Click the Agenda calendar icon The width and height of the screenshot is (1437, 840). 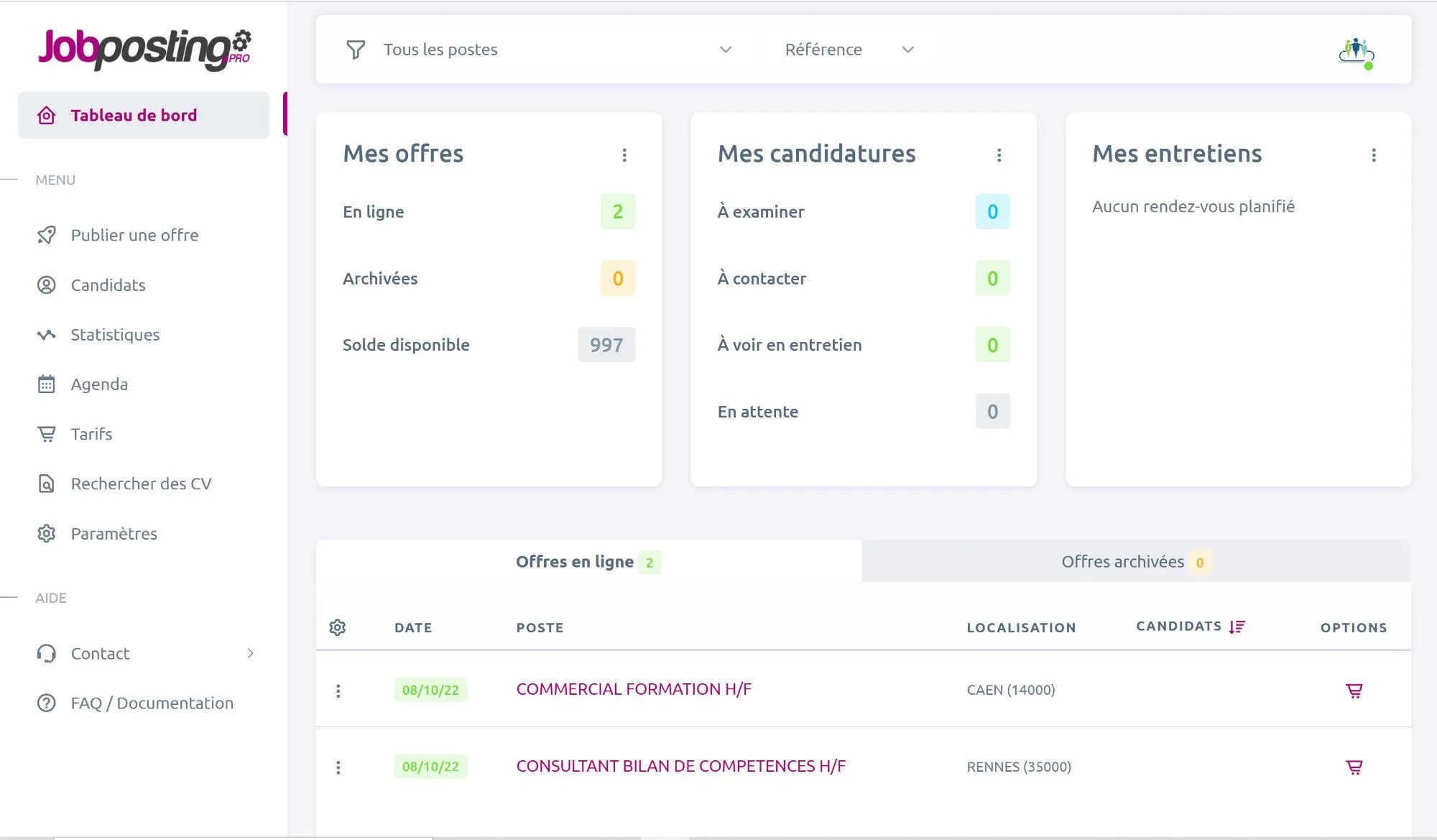[46, 384]
